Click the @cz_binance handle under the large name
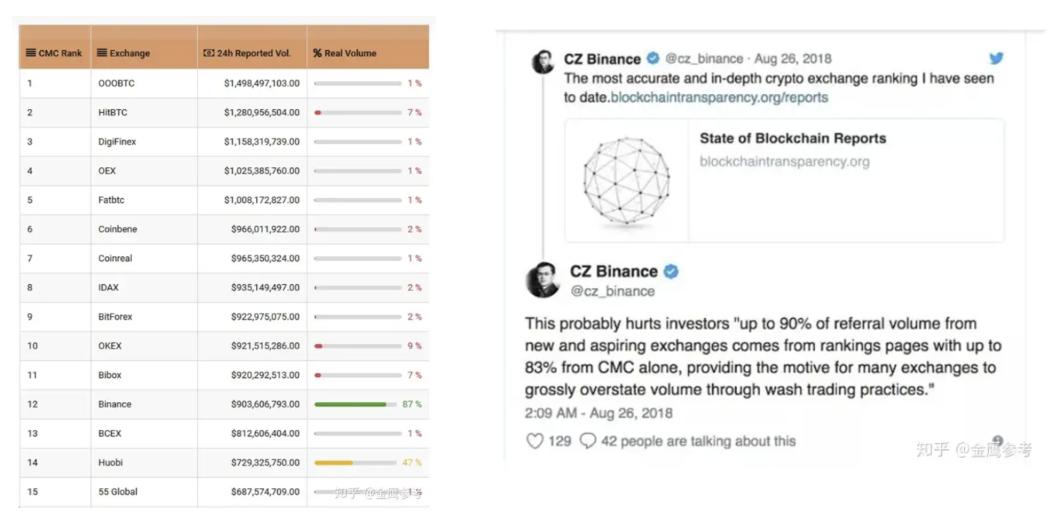 612,291
